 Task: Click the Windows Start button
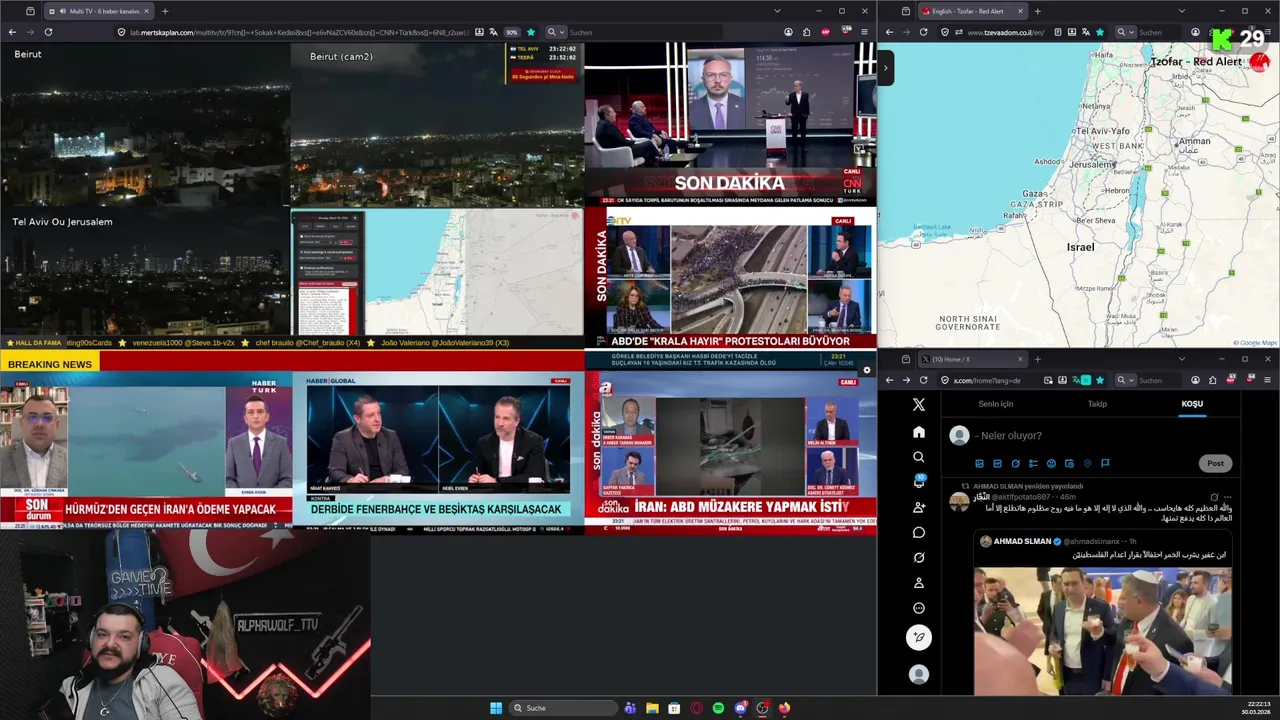[x=496, y=708]
